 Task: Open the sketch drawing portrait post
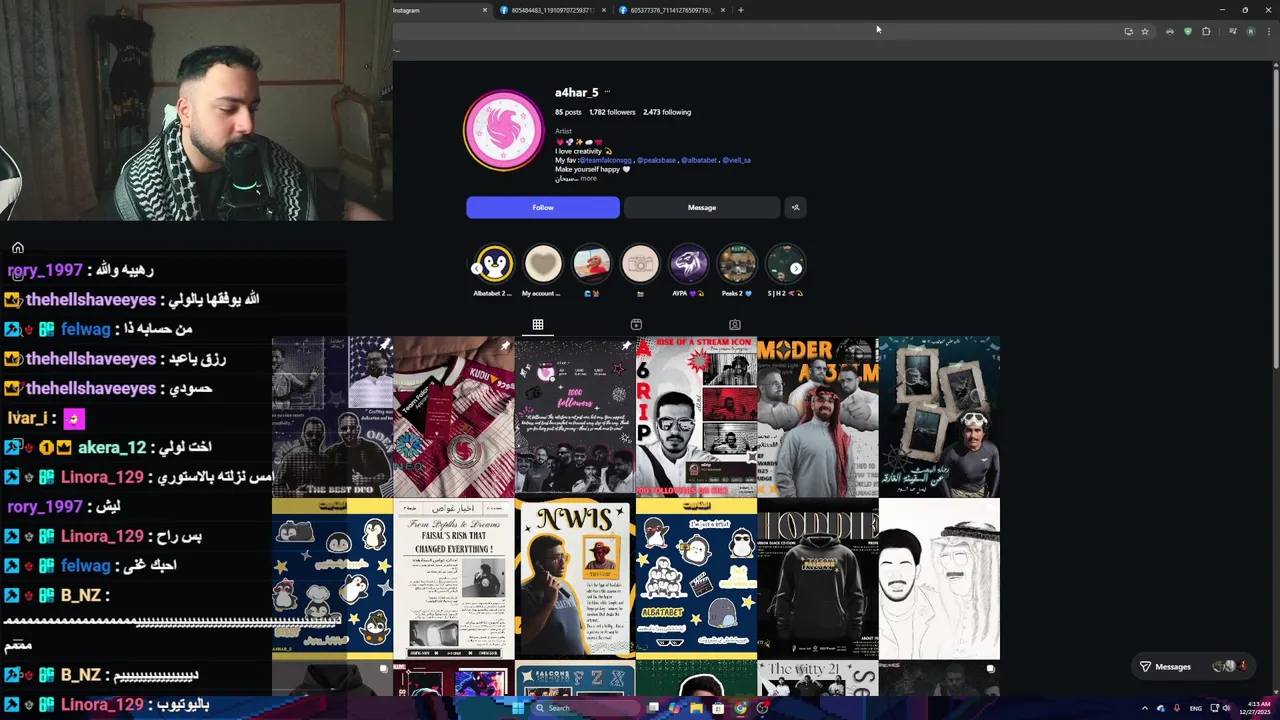939,579
